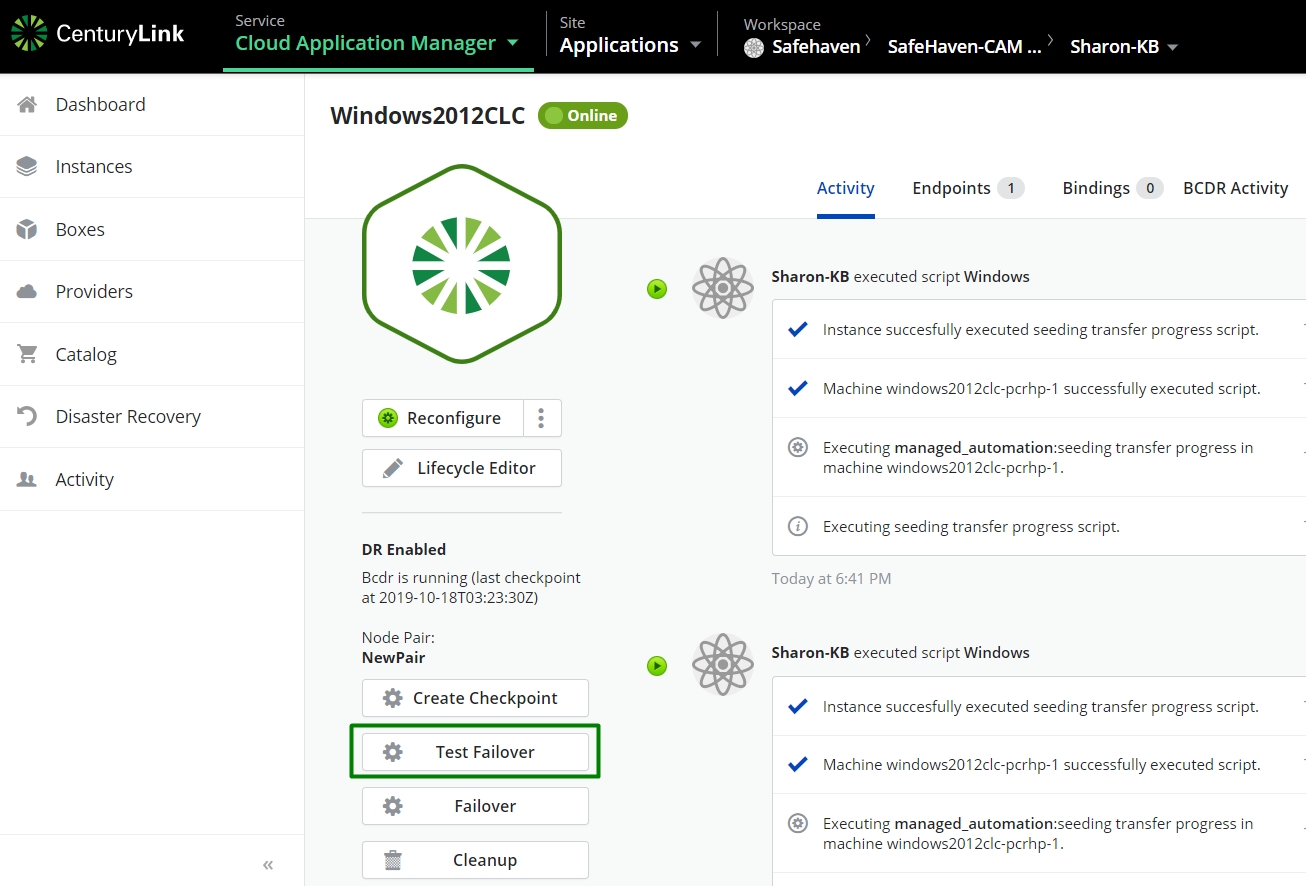Click the info icon beside Executing seeding transfer
1306x886 pixels.
click(x=798, y=526)
